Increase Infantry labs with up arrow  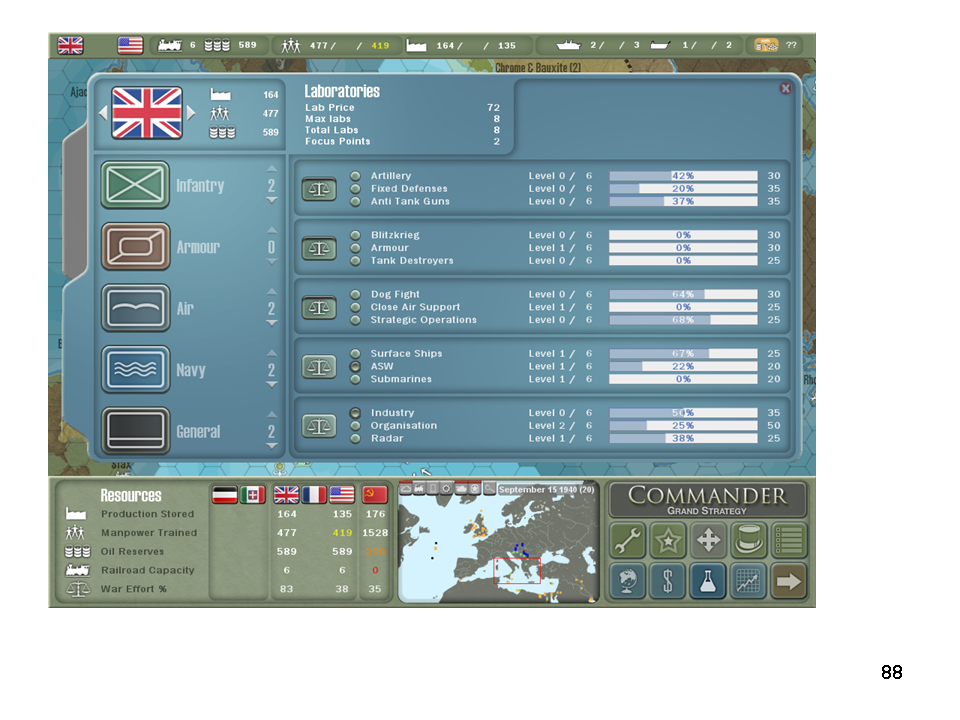[x=271, y=169]
